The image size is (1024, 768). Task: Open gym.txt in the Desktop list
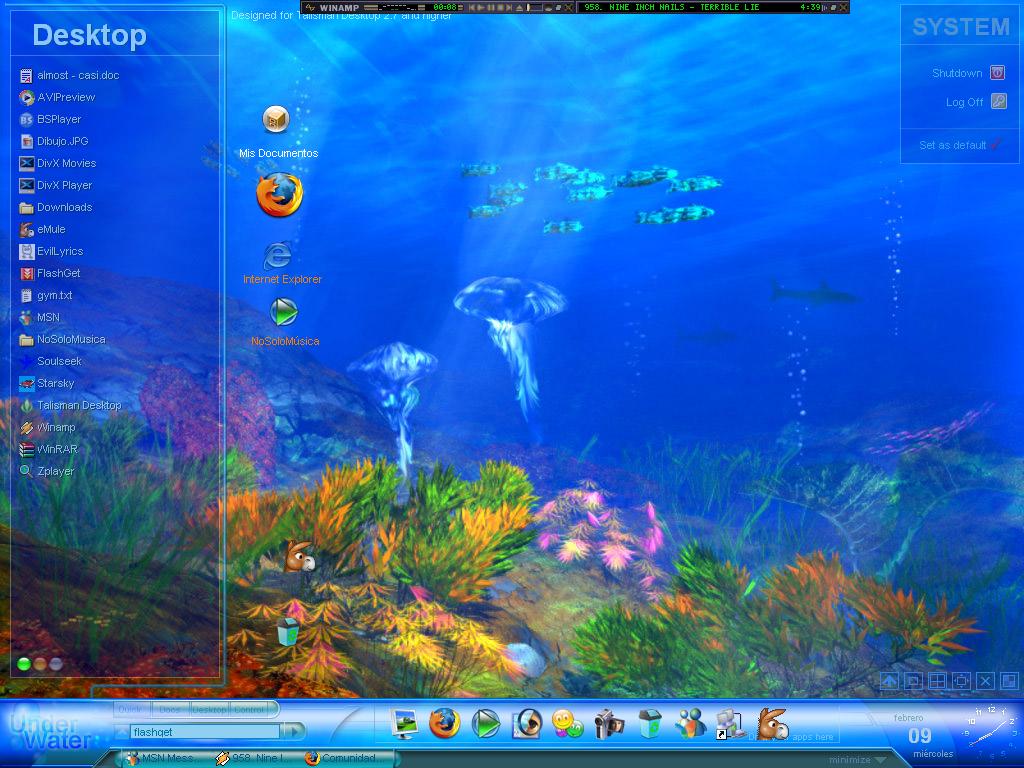46,295
